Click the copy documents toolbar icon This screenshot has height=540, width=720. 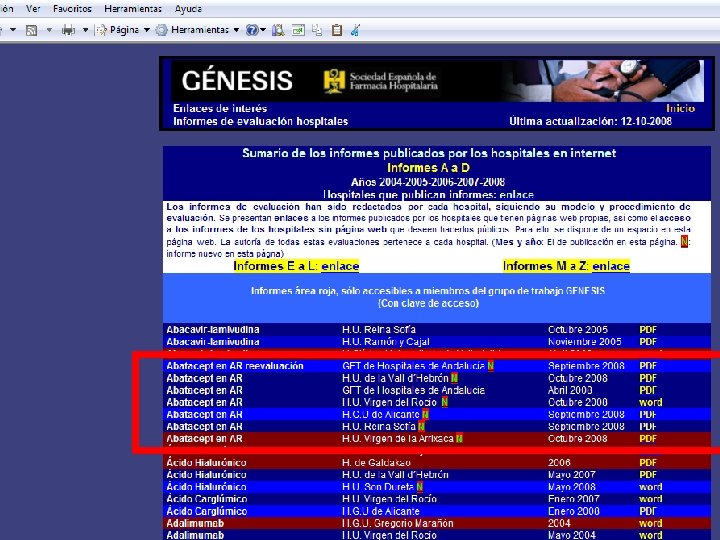pyautogui.click(x=317, y=30)
